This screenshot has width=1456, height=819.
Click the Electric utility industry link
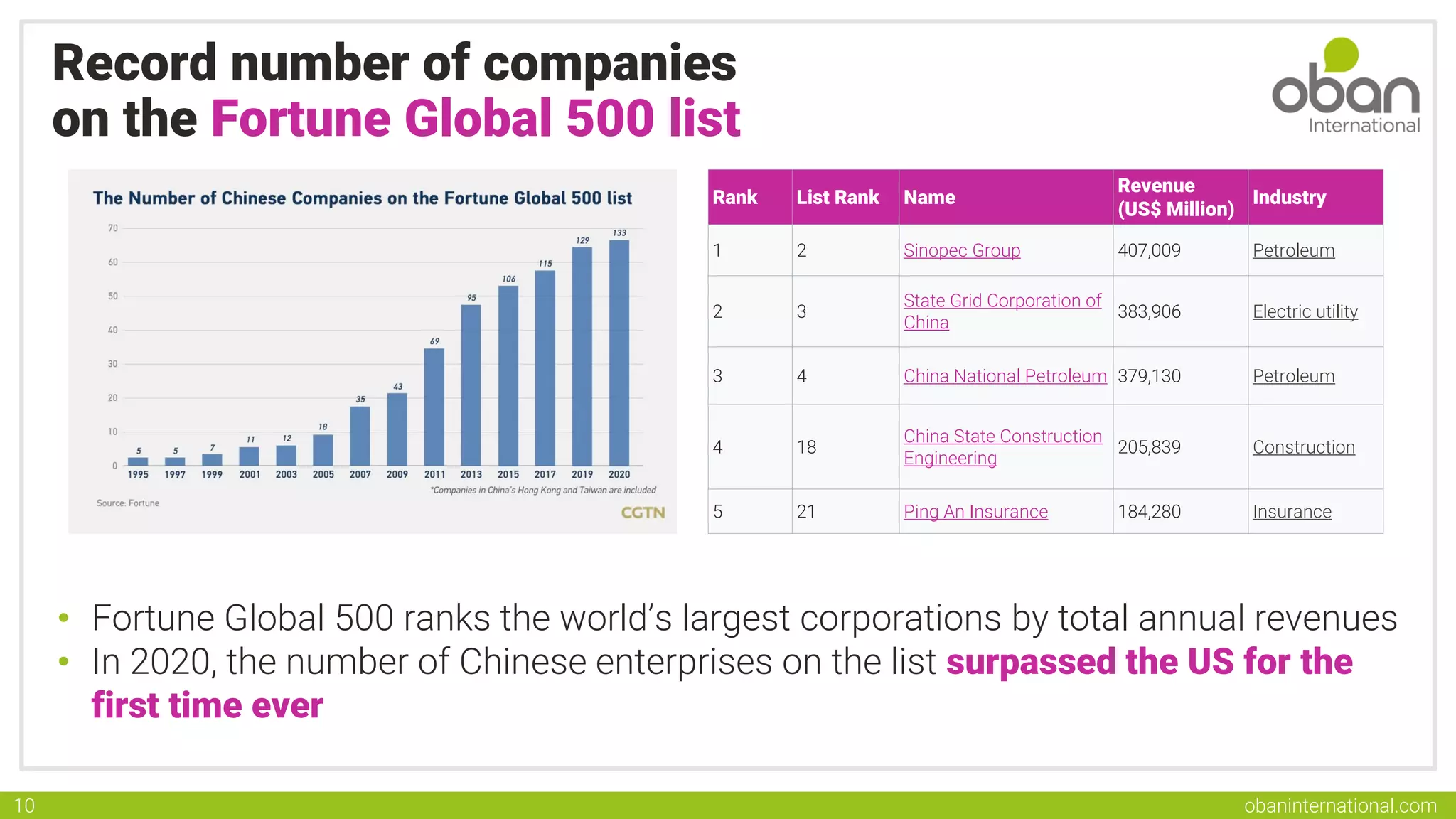point(1305,311)
